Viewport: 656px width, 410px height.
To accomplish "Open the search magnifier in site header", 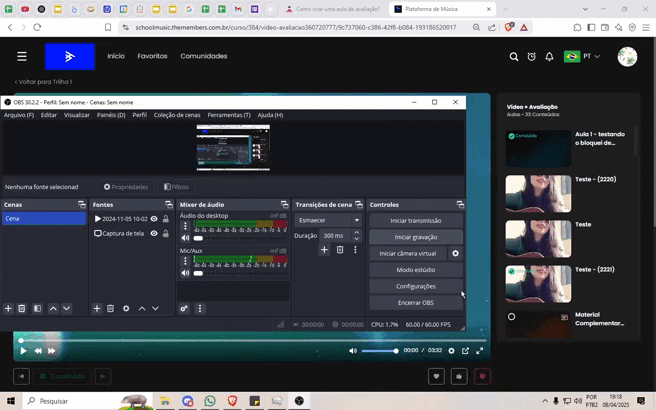I will (514, 56).
